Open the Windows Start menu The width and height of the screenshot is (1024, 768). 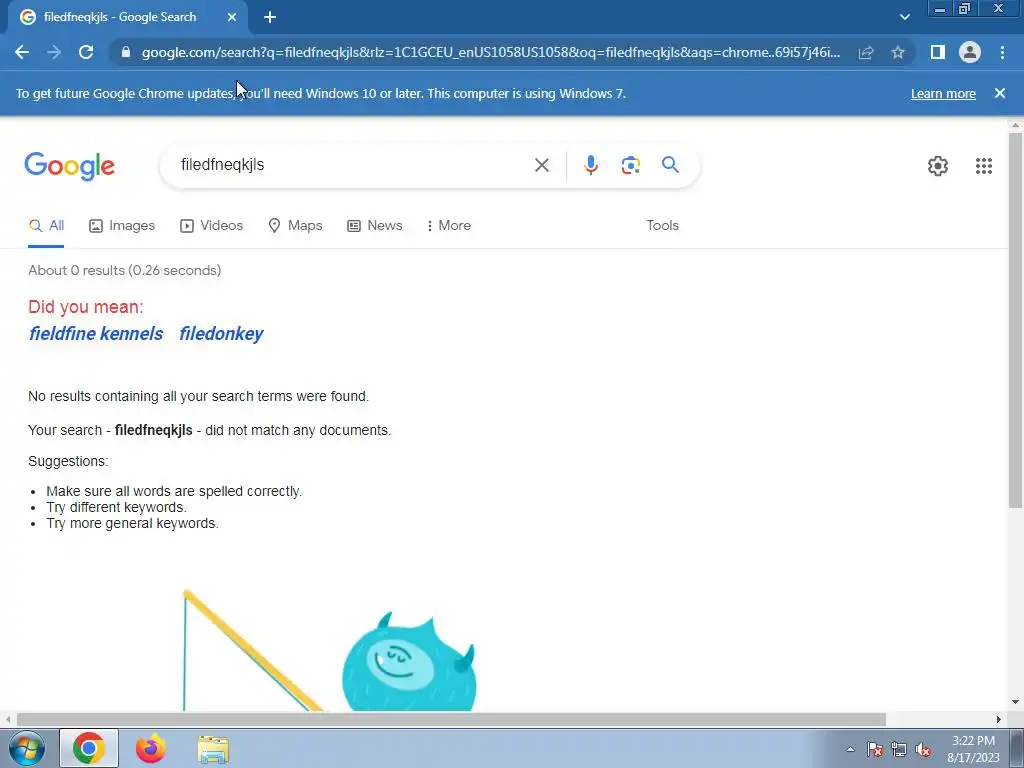tap(27, 748)
